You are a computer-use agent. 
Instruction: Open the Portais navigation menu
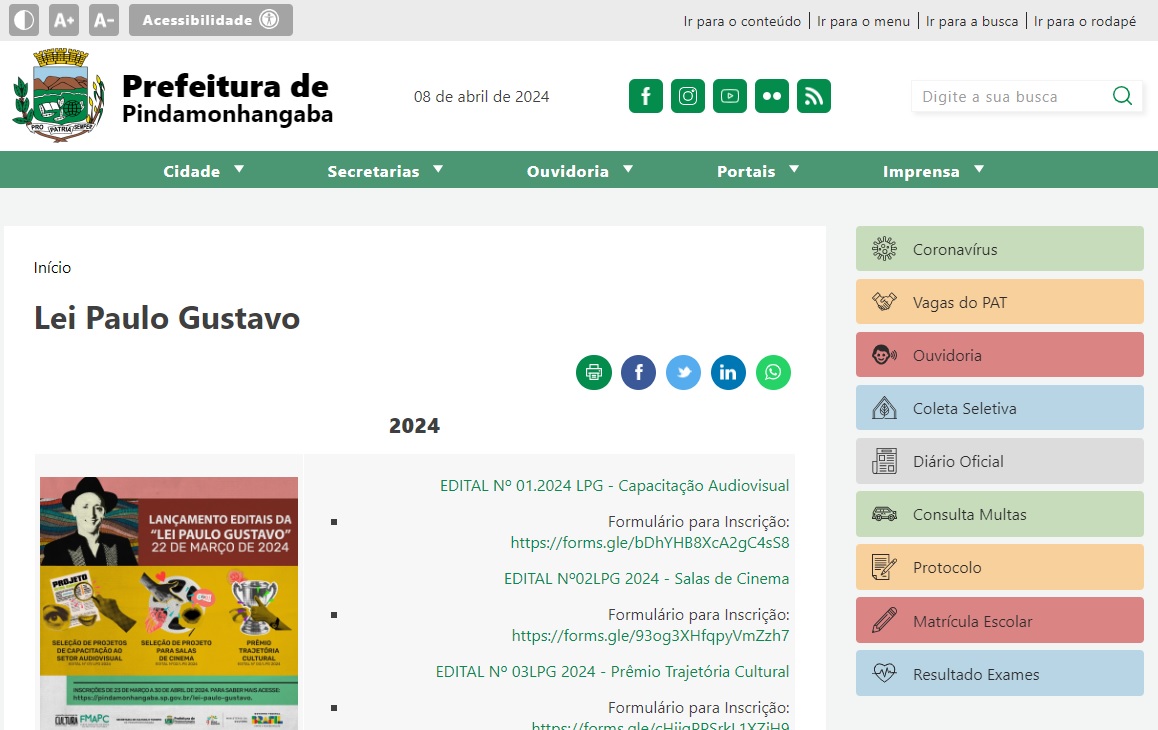point(758,171)
